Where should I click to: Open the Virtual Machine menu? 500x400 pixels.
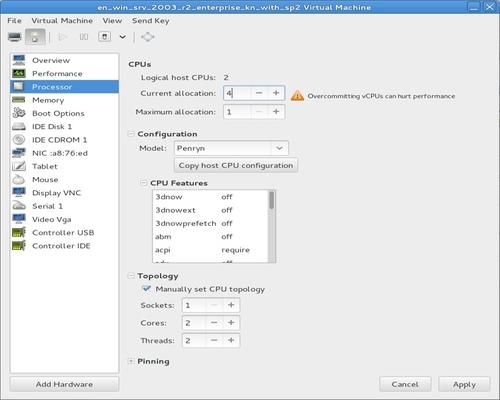(62, 21)
